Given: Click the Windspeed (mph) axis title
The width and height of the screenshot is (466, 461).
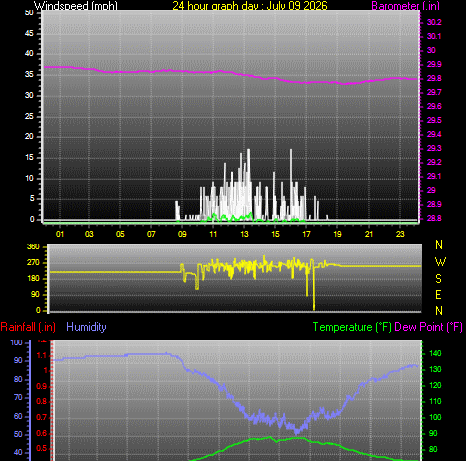Looking at the screenshot, I should [x=76, y=6].
